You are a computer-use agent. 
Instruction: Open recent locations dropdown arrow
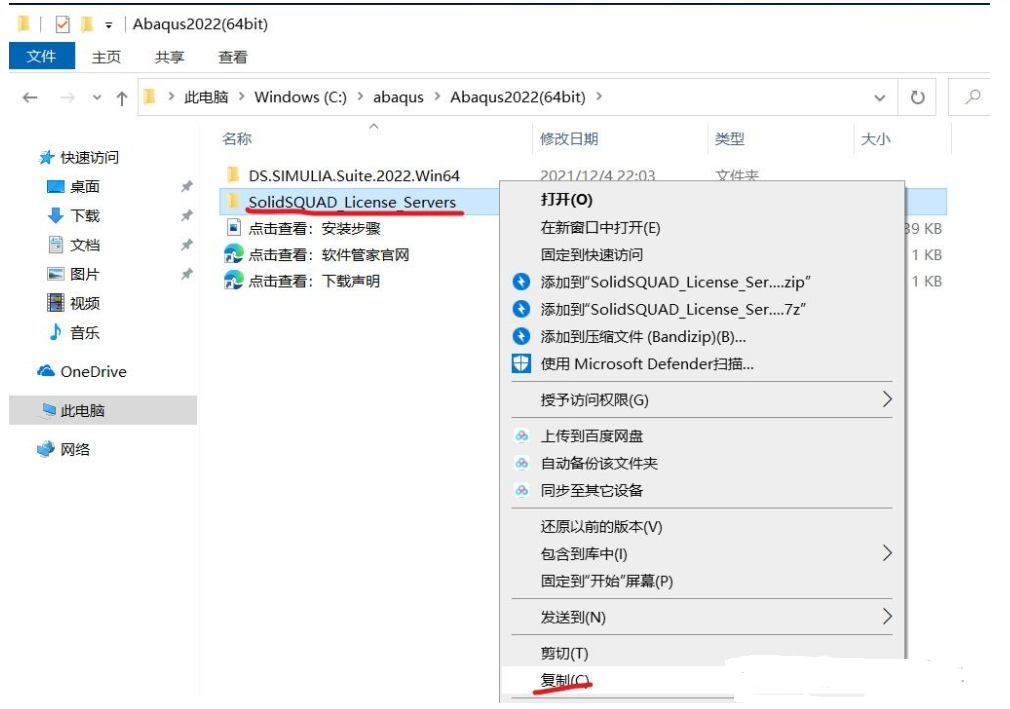97,98
